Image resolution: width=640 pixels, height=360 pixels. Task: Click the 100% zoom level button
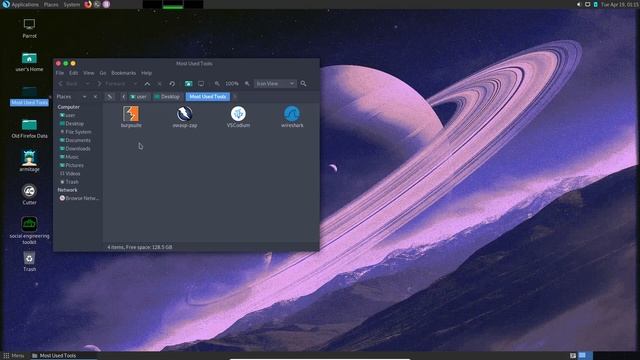[x=231, y=84]
